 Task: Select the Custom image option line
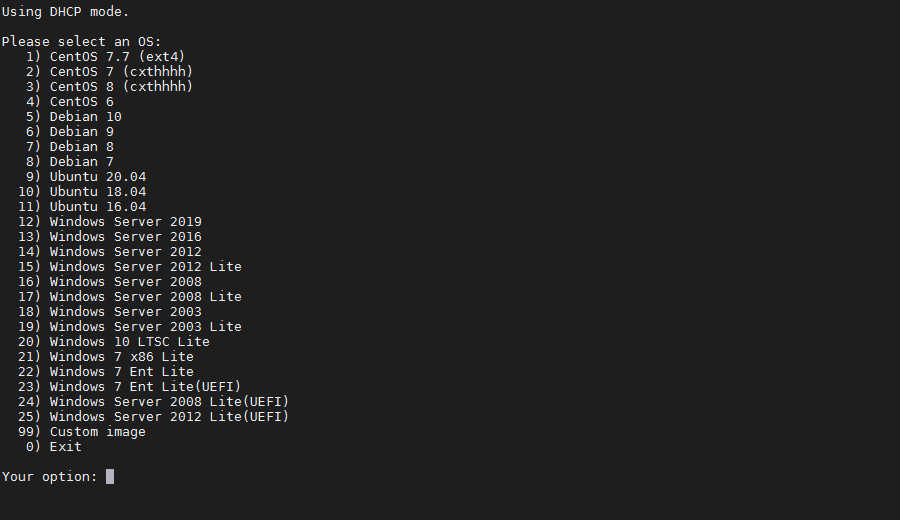point(97,432)
